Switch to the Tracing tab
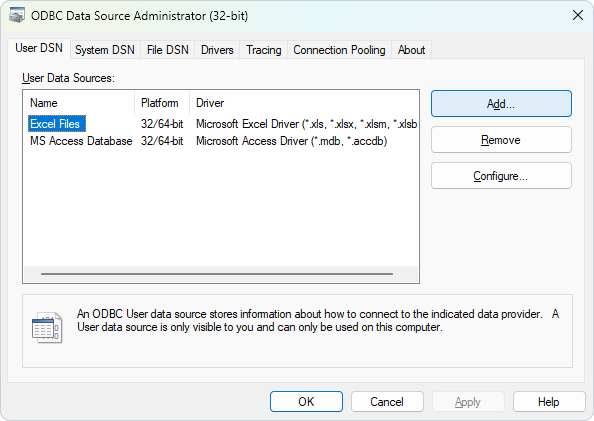 [264, 50]
